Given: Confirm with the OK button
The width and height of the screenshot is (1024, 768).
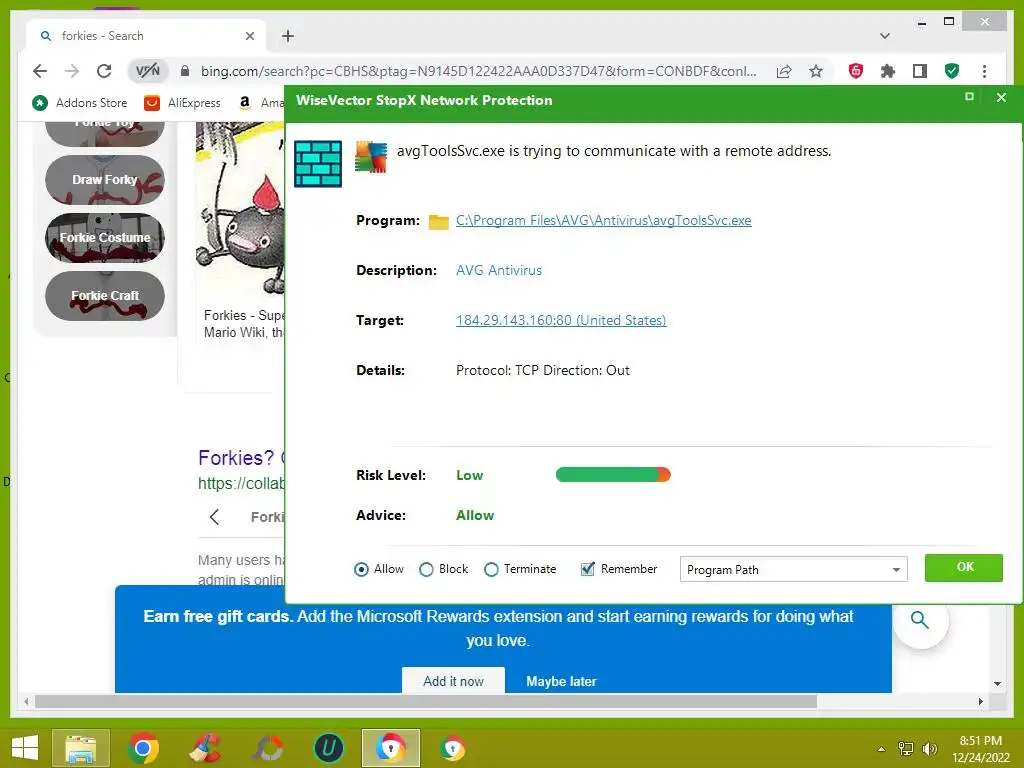Looking at the screenshot, I should [x=964, y=568].
